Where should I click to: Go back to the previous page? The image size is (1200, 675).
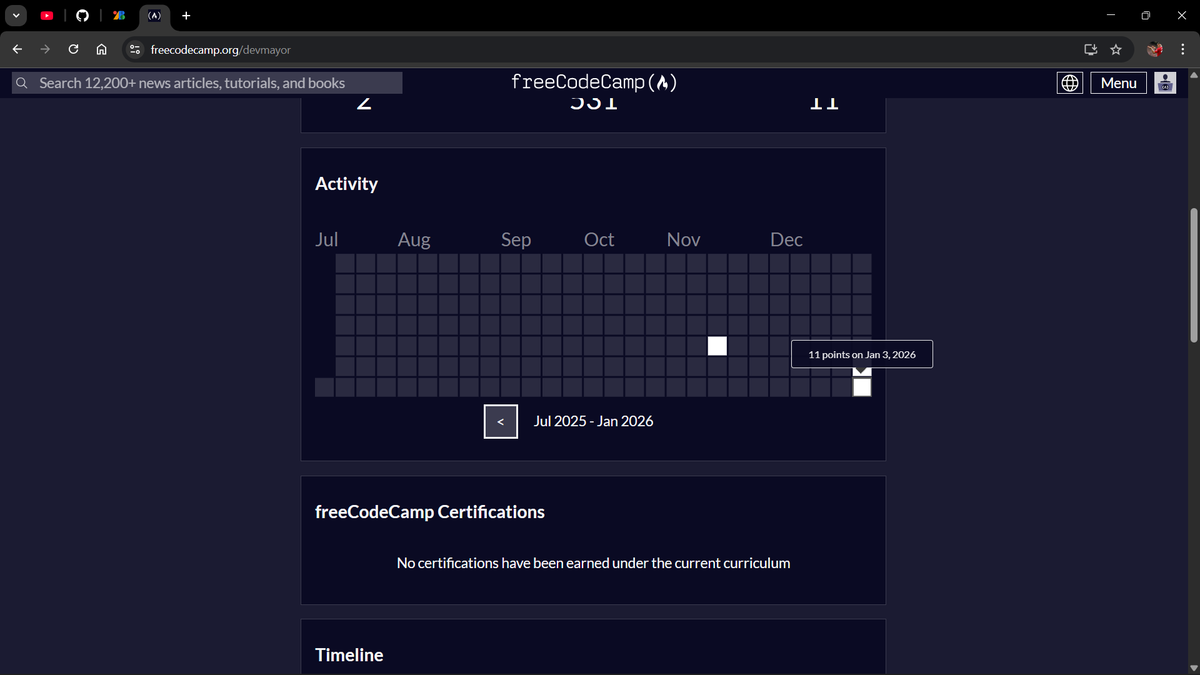(18, 49)
